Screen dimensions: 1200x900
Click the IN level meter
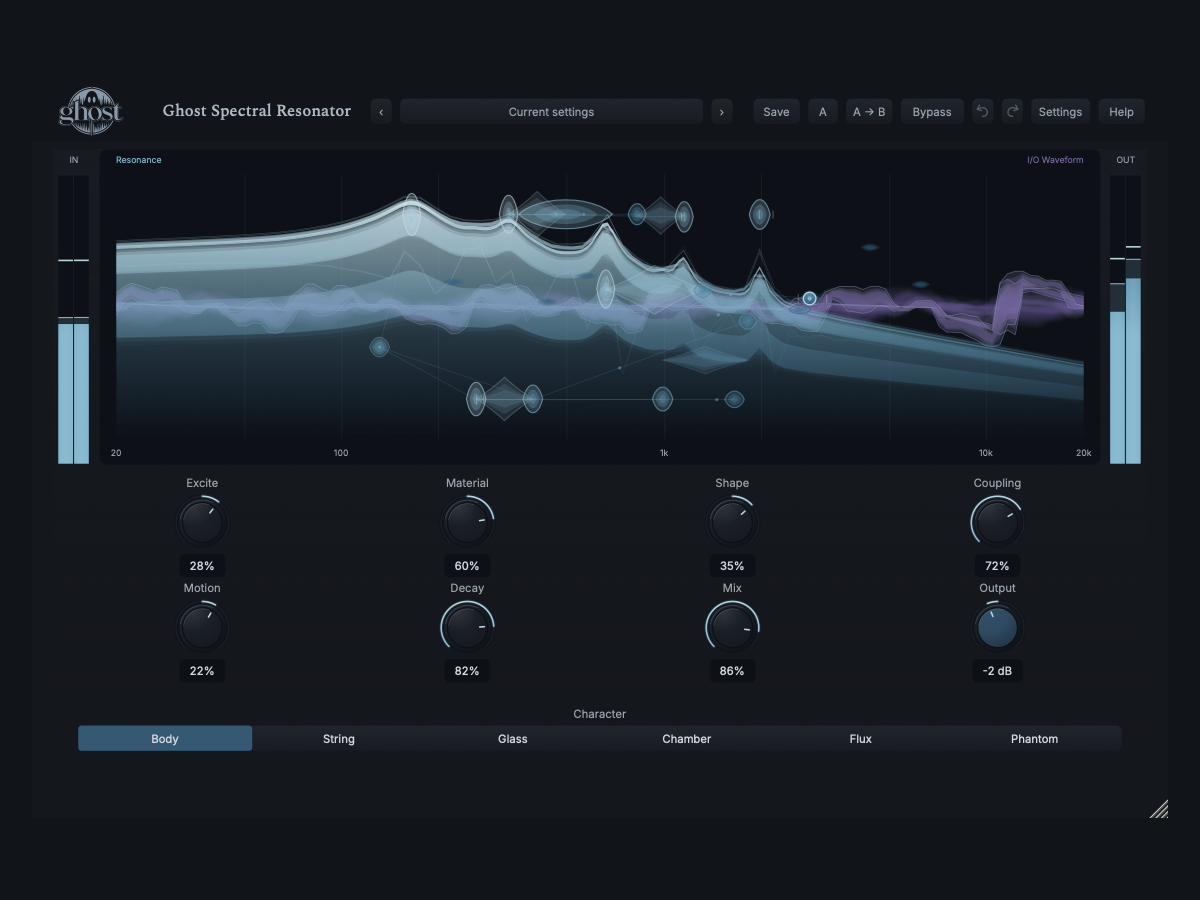pos(73,320)
